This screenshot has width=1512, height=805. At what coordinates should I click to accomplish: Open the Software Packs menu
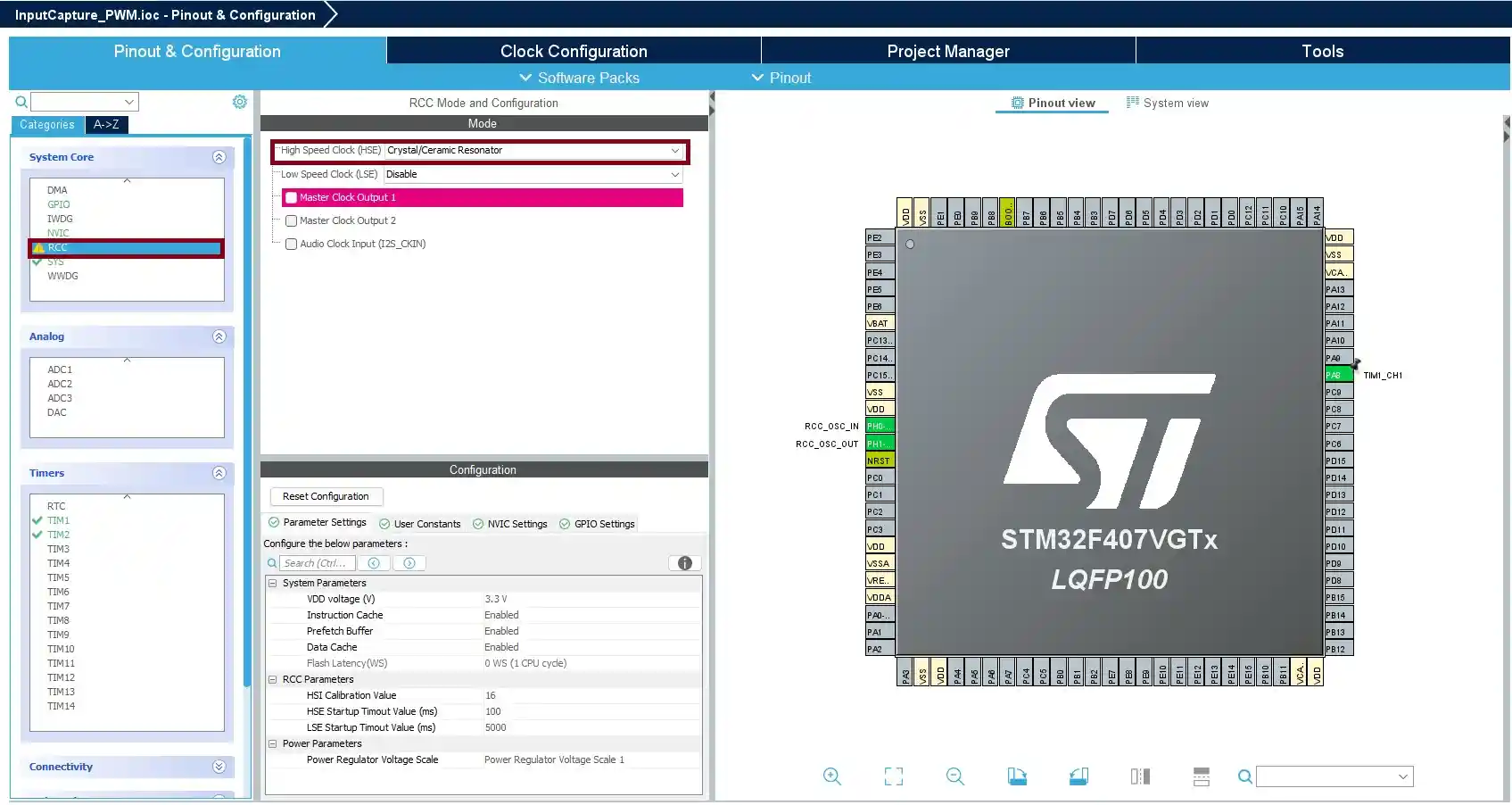point(579,78)
